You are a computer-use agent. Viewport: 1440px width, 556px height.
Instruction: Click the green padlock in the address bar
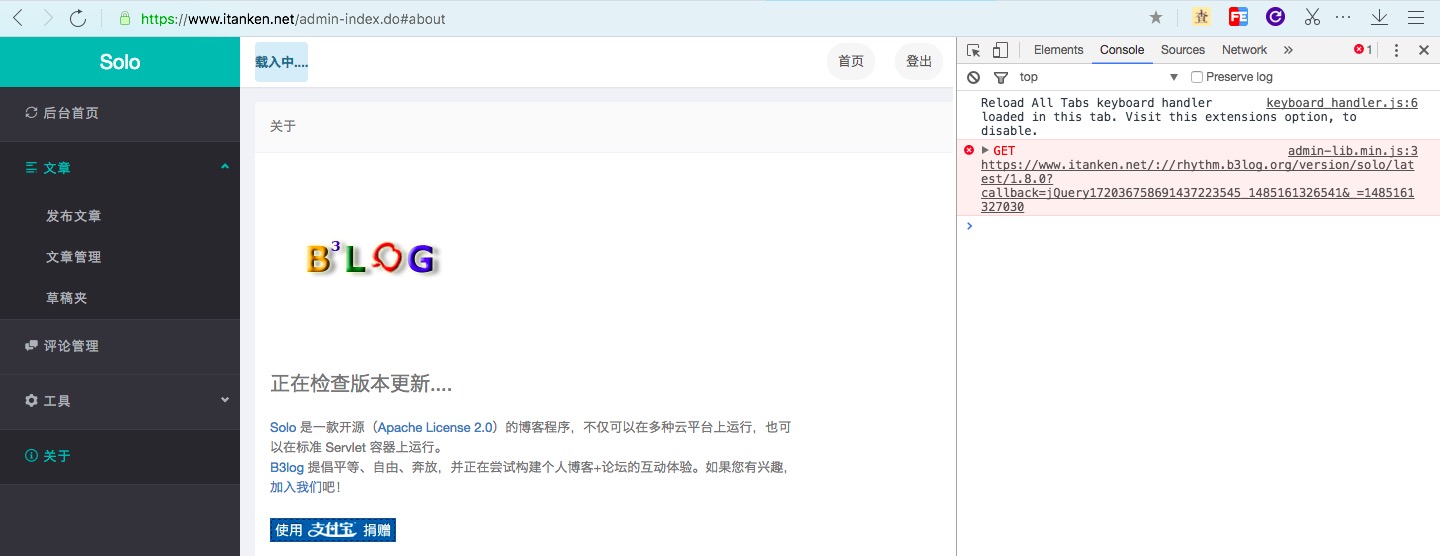coord(124,18)
